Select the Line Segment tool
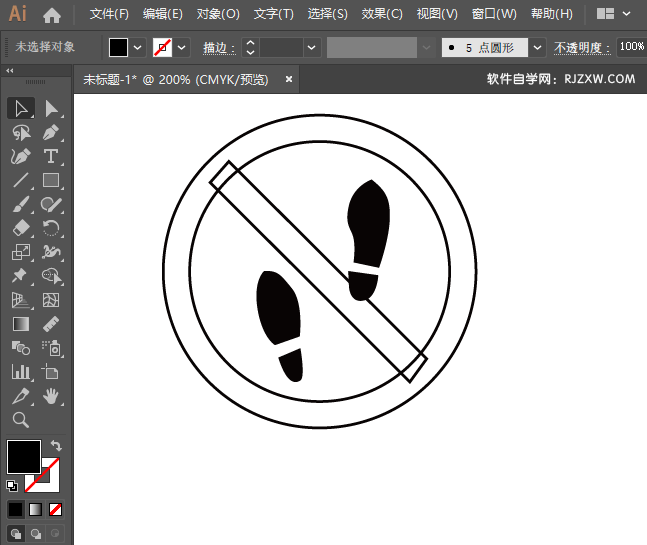 pos(20,180)
